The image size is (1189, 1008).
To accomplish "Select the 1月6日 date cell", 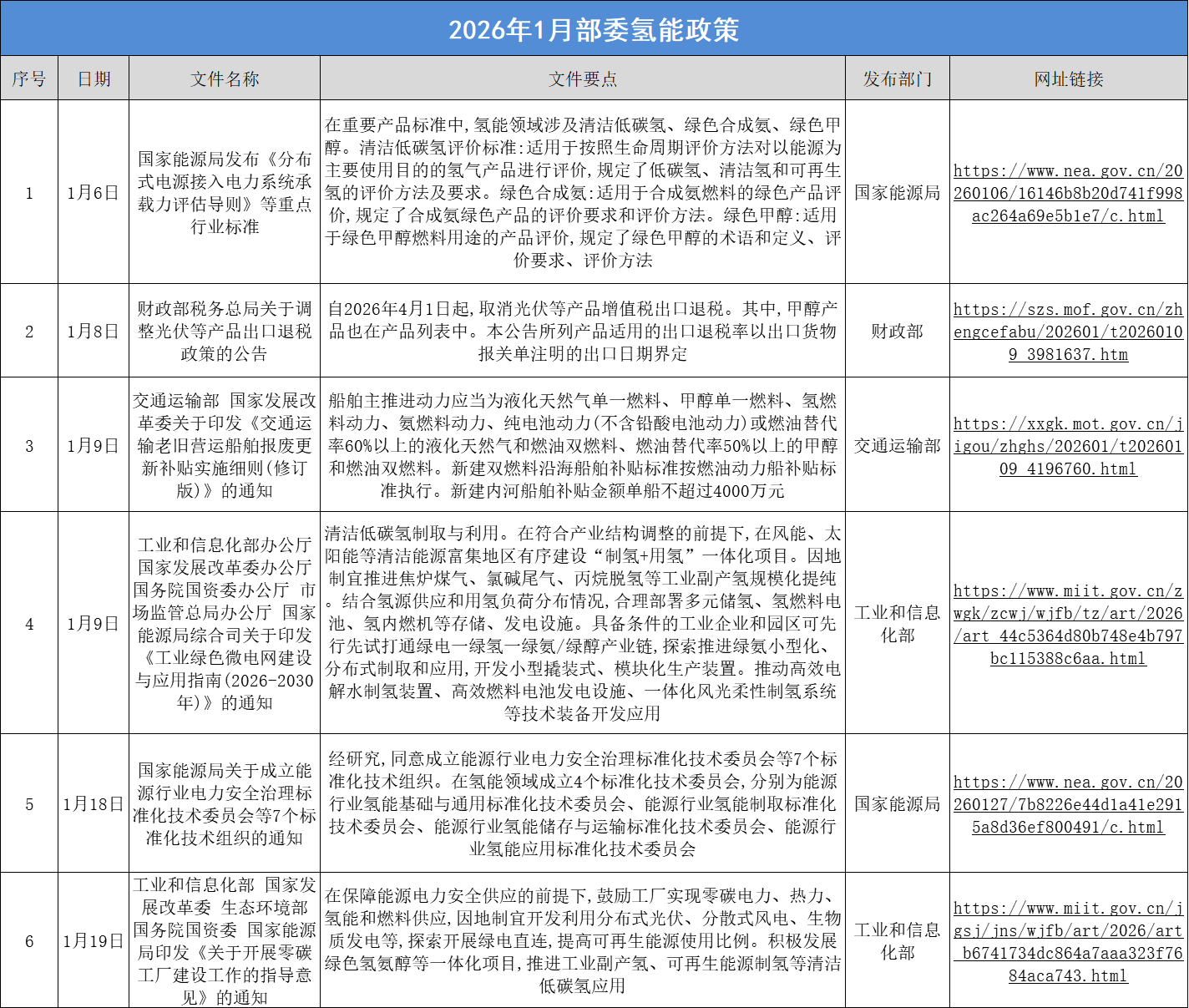I will pos(94,193).
